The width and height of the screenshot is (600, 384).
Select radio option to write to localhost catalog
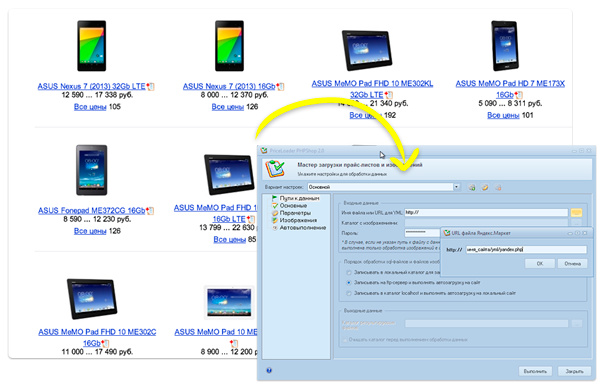point(349,293)
